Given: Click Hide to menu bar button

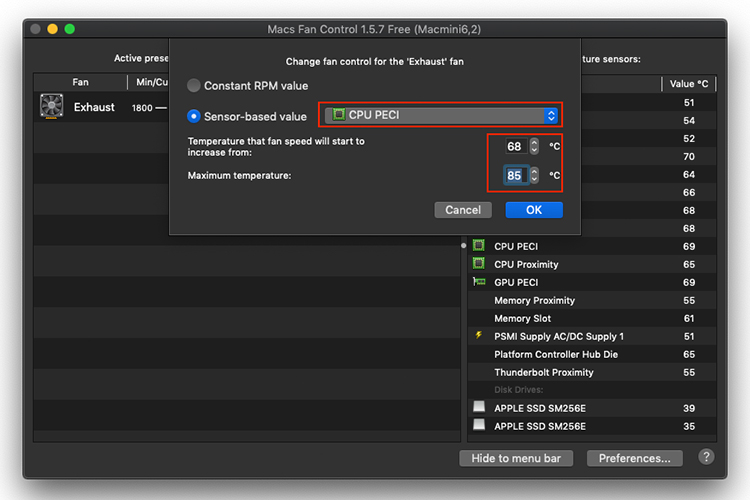Looking at the screenshot, I should coord(516,458).
